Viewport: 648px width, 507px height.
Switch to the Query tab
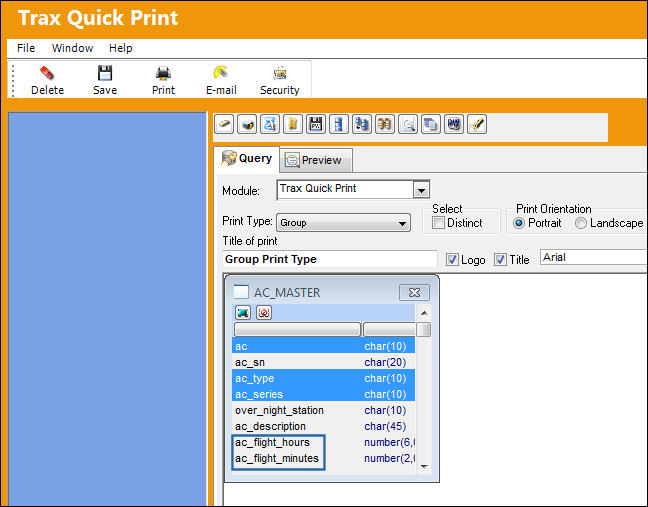[247, 158]
